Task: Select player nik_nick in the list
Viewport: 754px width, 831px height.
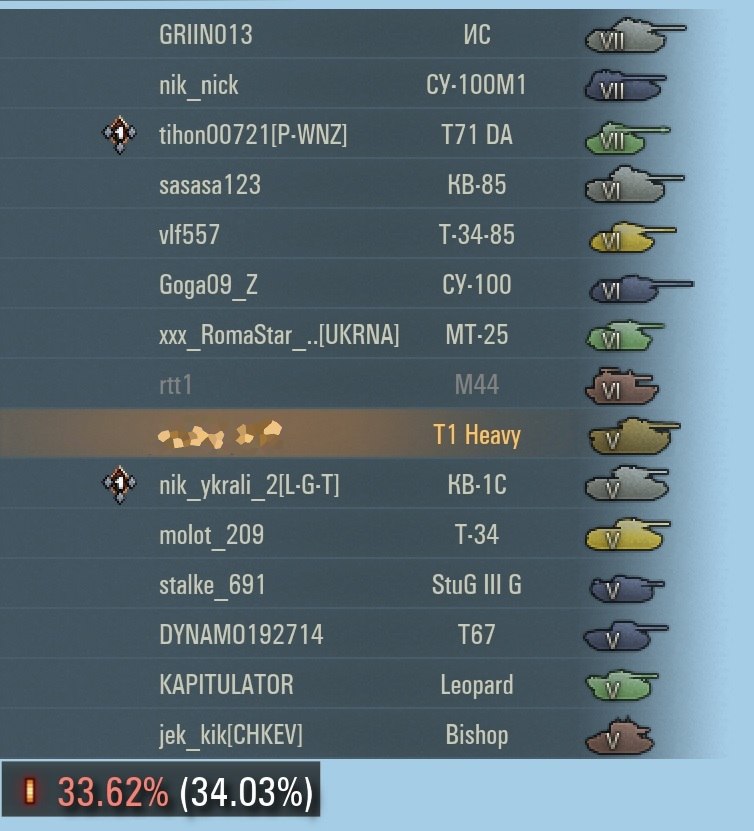Action: pyautogui.click(x=199, y=86)
